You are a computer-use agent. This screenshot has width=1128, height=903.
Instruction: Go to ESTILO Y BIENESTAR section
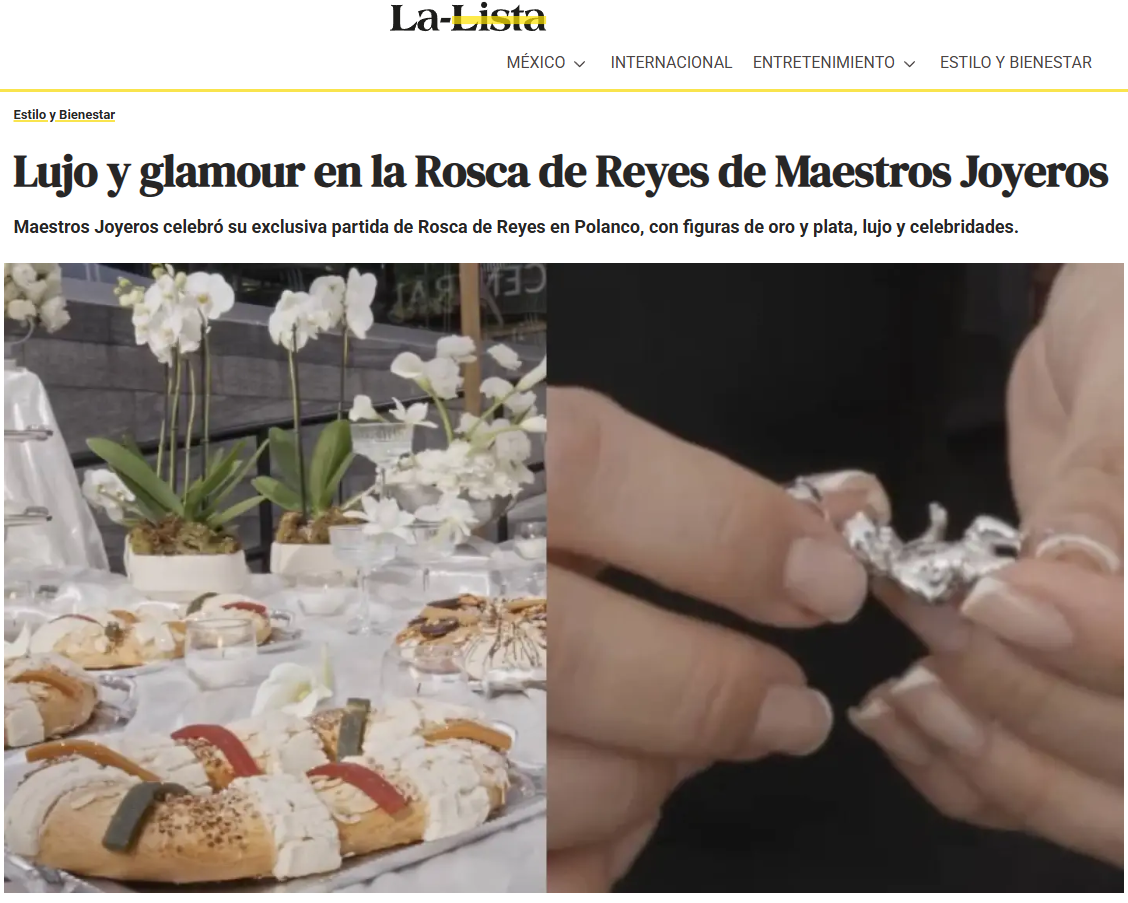1016,63
